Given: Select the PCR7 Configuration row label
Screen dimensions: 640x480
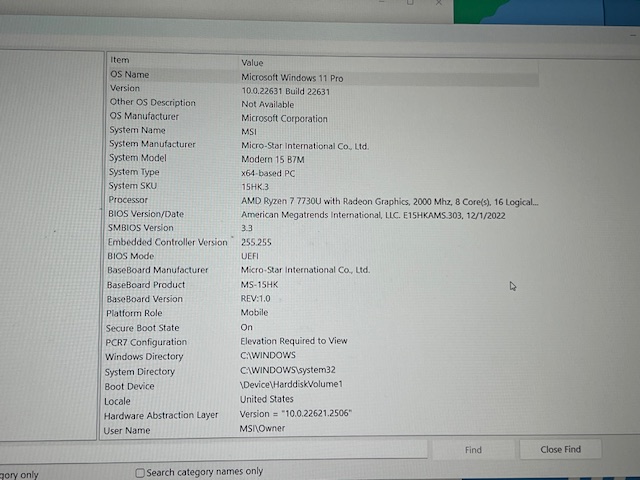Looking at the screenshot, I should coord(146,342).
